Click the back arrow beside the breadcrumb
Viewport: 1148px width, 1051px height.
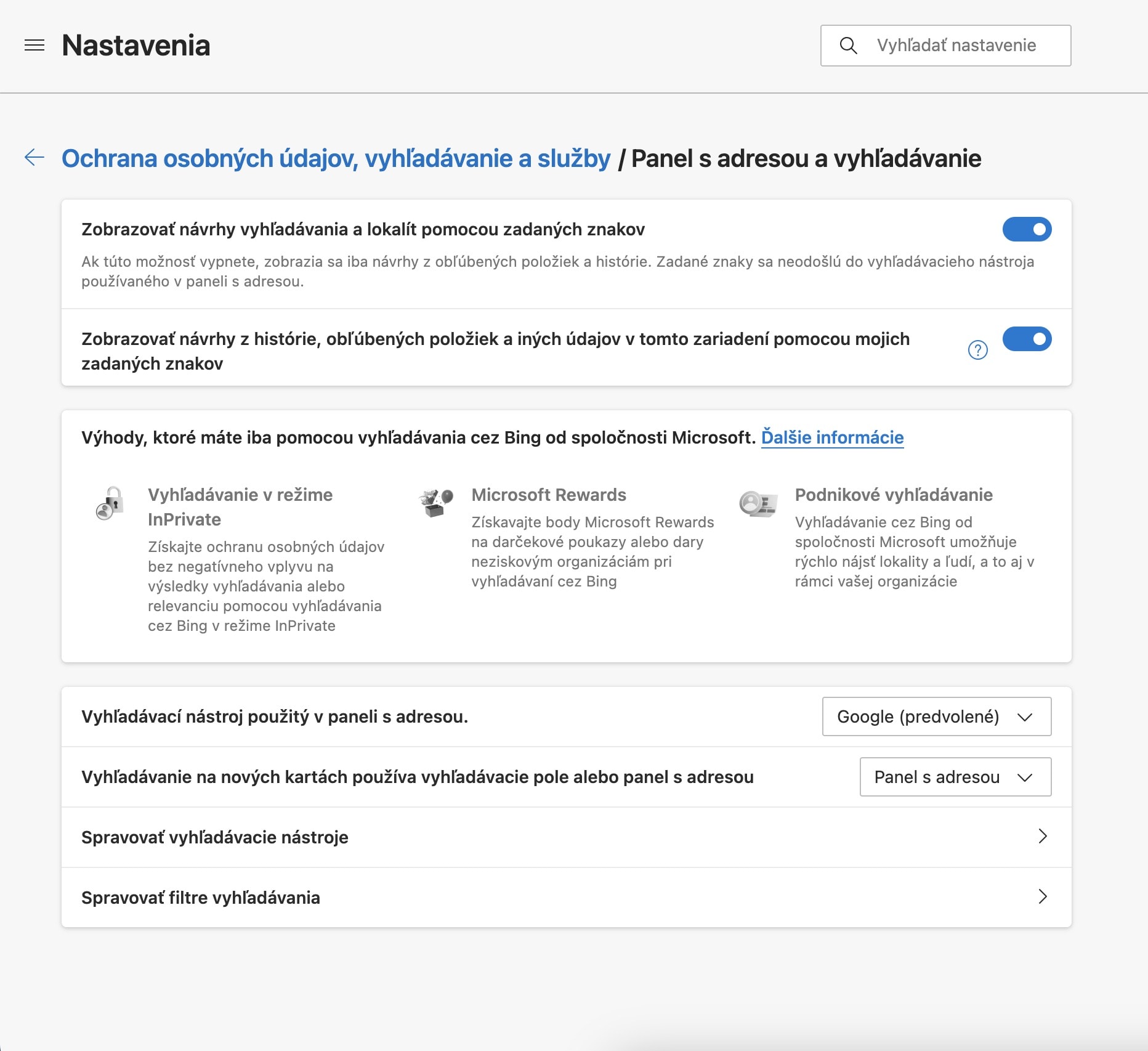(x=34, y=158)
